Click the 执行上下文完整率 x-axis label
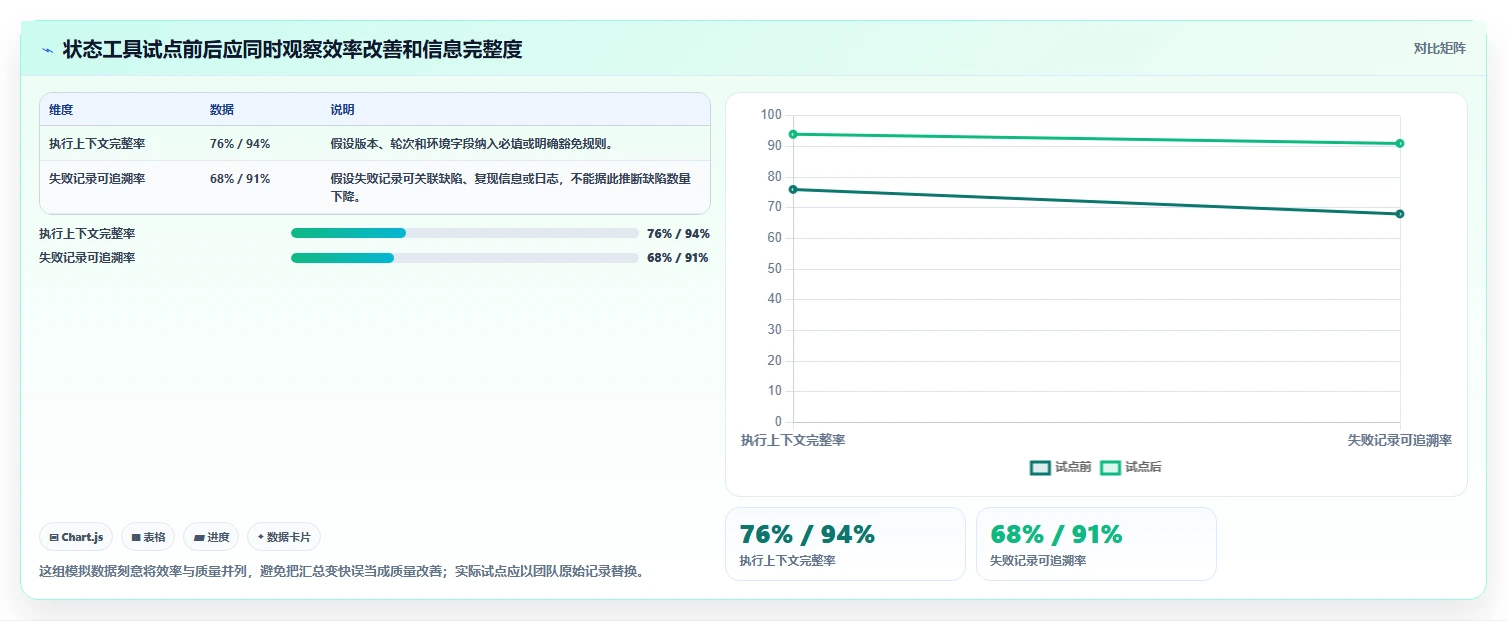Image resolution: width=1507 pixels, height=621 pixels. [793, 440]
